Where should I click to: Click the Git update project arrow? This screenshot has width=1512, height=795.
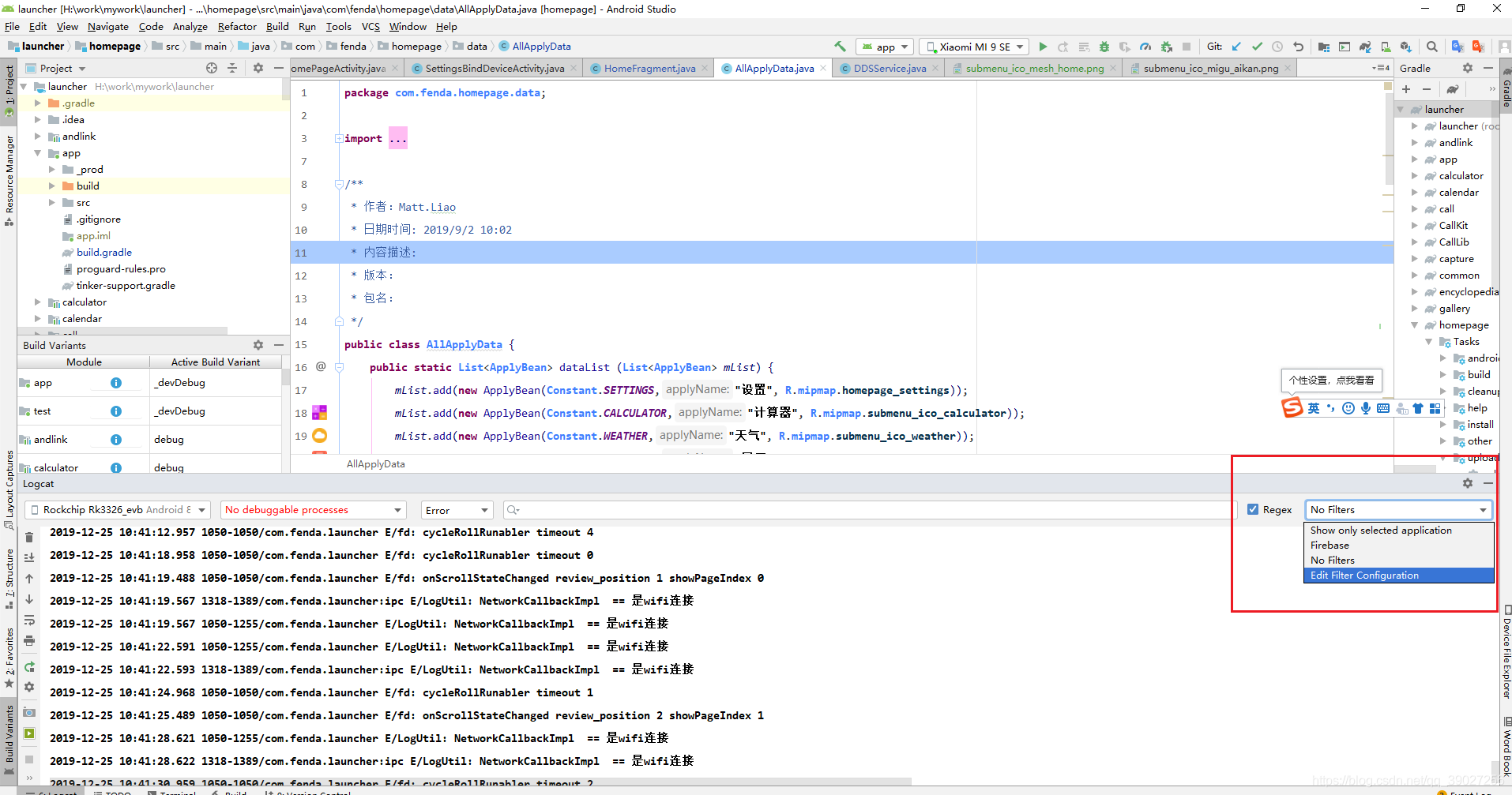pos(1236,47)
